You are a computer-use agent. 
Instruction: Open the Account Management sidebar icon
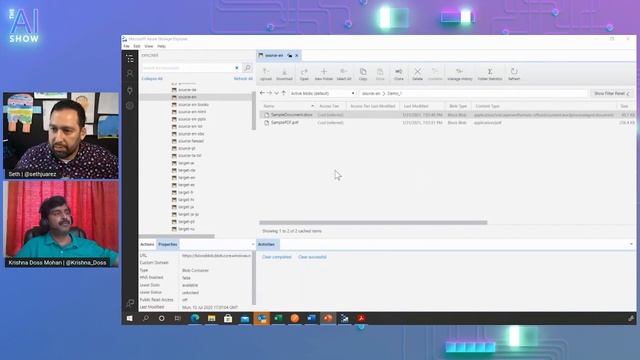[x=130, y=74]
